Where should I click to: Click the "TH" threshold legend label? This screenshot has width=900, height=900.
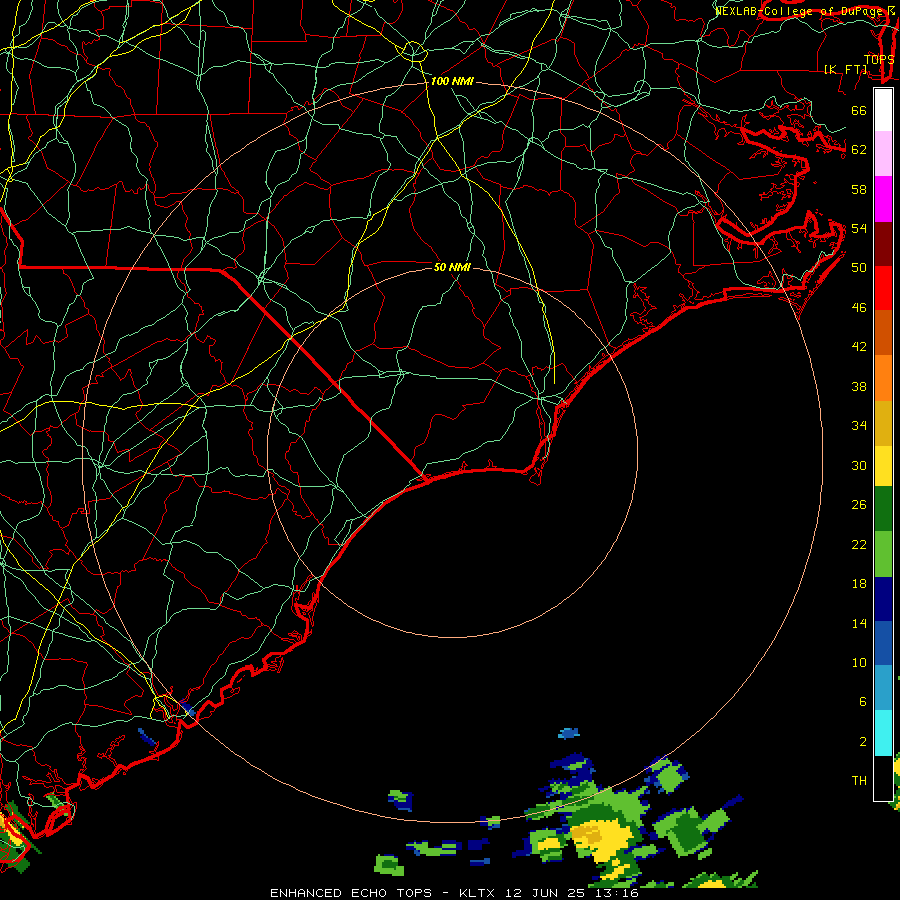pyautogui.click(x=859, y=781)
